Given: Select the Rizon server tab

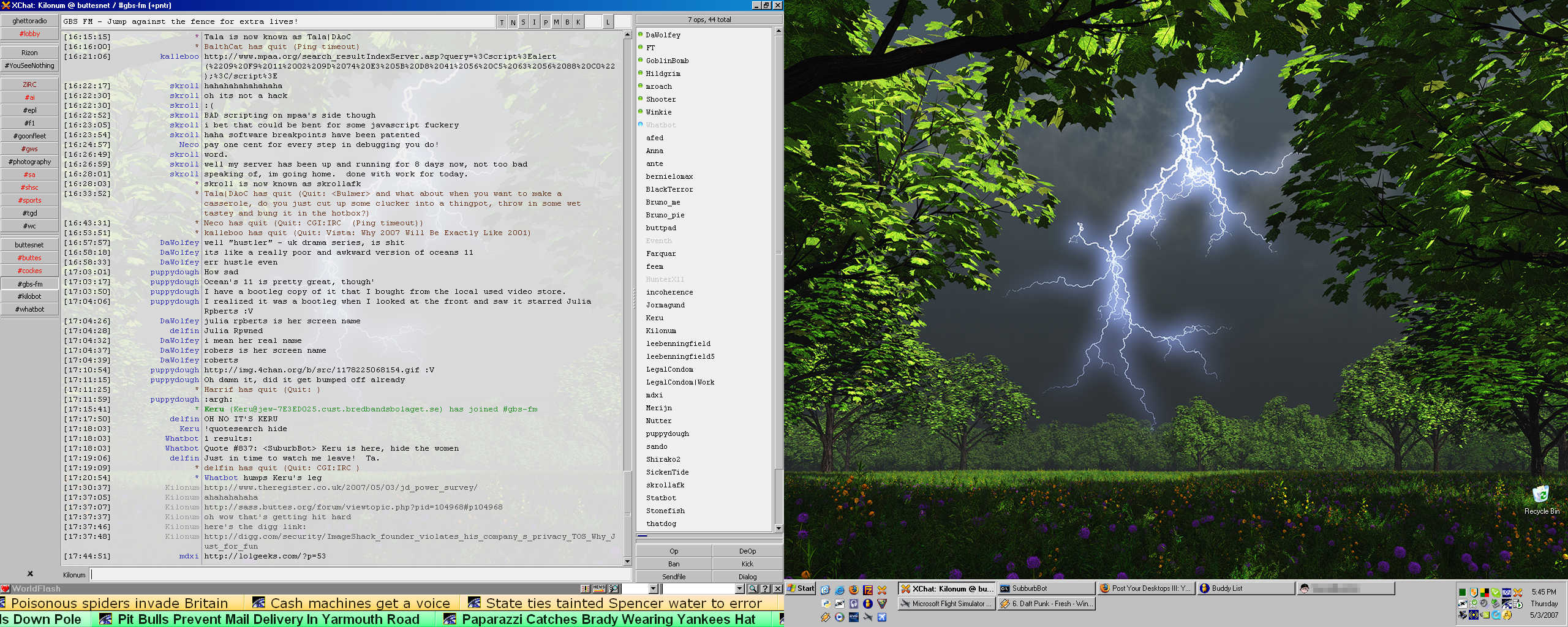Looking at the screenshot, I should point(29,53).
